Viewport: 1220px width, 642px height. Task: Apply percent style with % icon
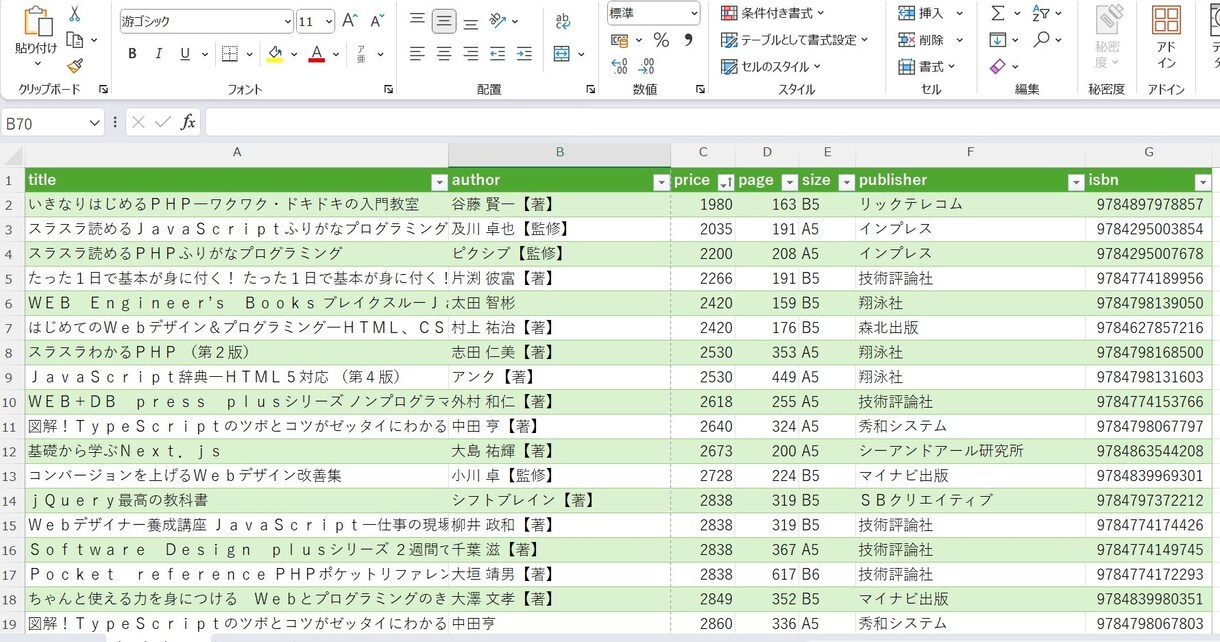tap(661, 40)
